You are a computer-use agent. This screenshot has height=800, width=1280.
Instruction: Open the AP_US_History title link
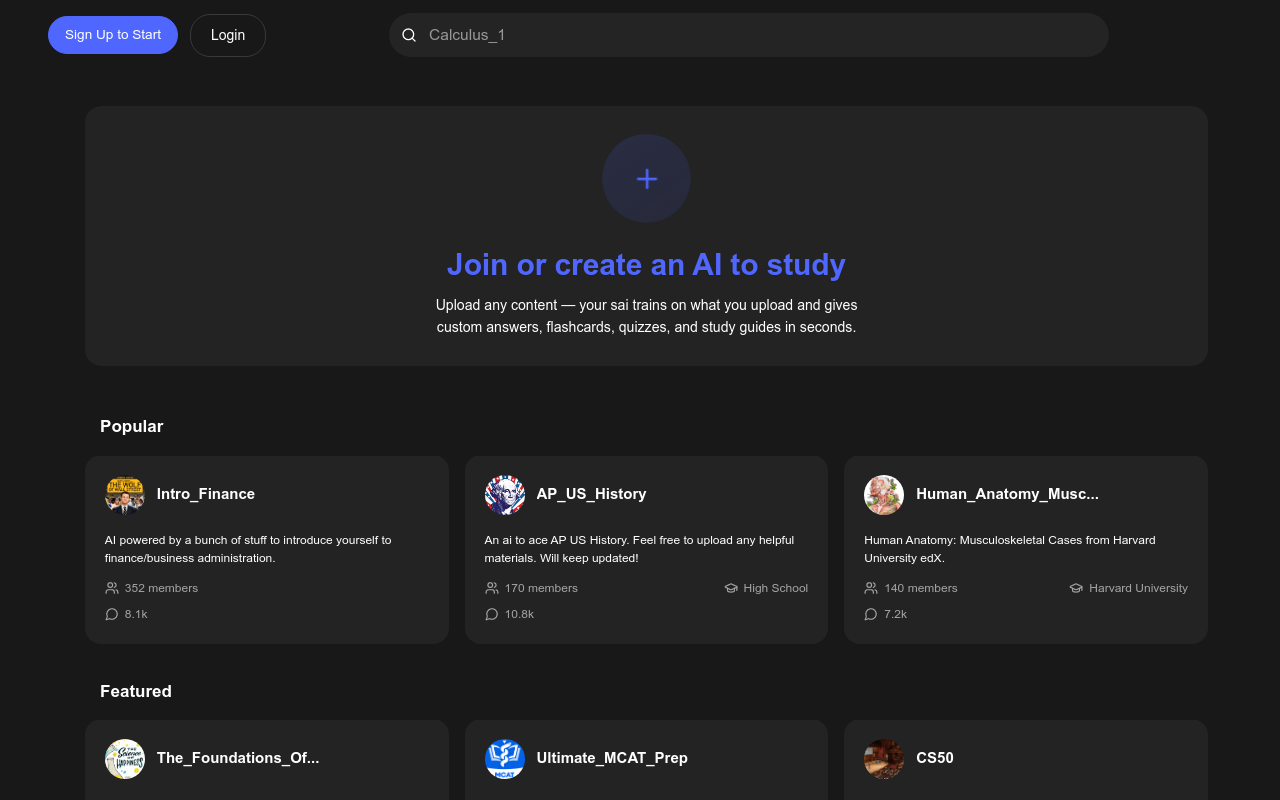(x=591, y=494)
